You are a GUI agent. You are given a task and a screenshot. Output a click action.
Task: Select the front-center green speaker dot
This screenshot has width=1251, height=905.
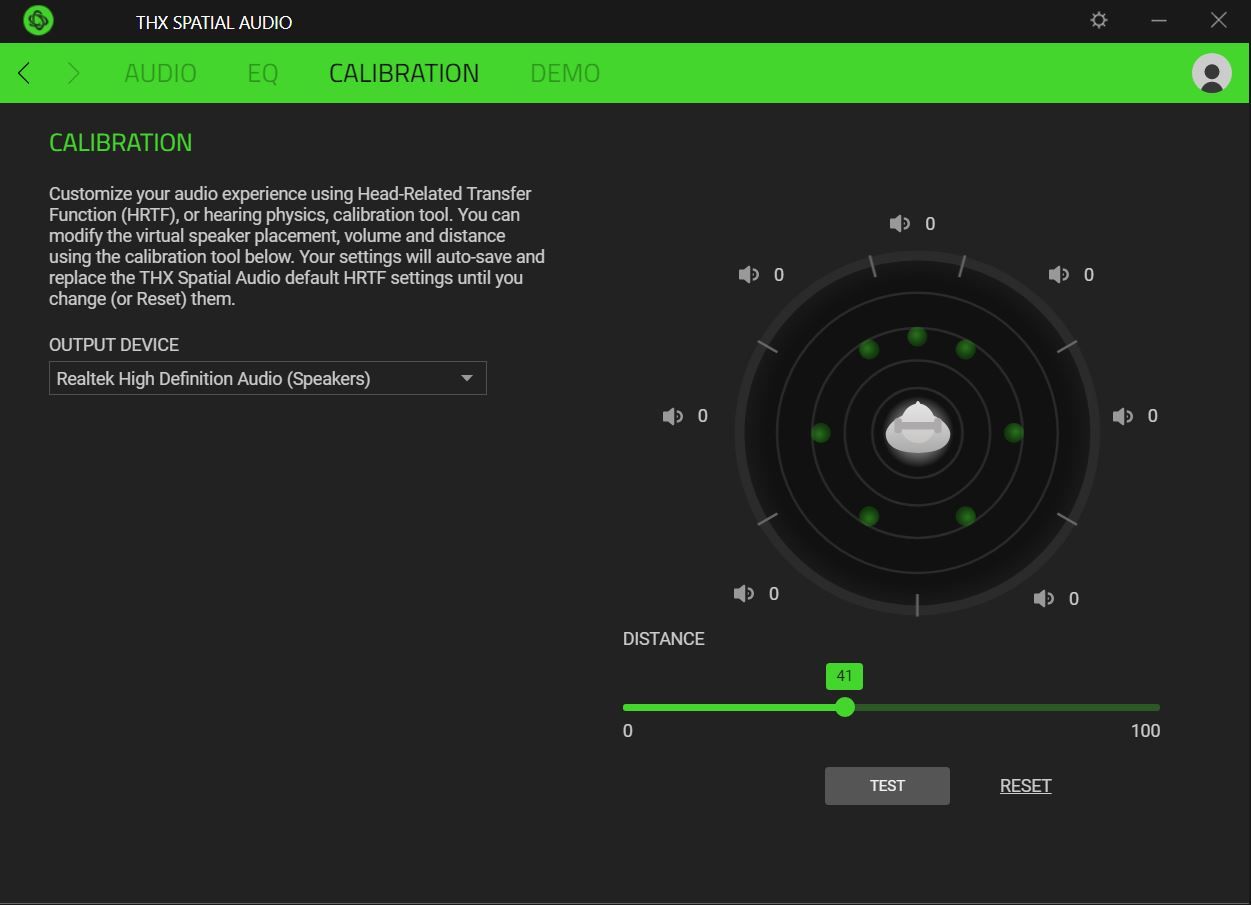(x=916, y=337)
